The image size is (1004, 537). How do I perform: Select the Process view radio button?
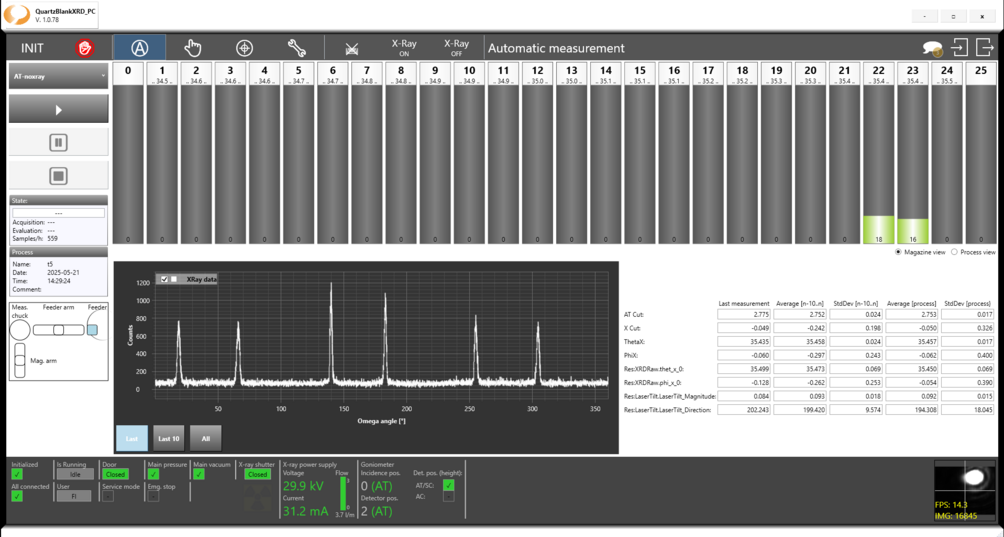(954, 252)
